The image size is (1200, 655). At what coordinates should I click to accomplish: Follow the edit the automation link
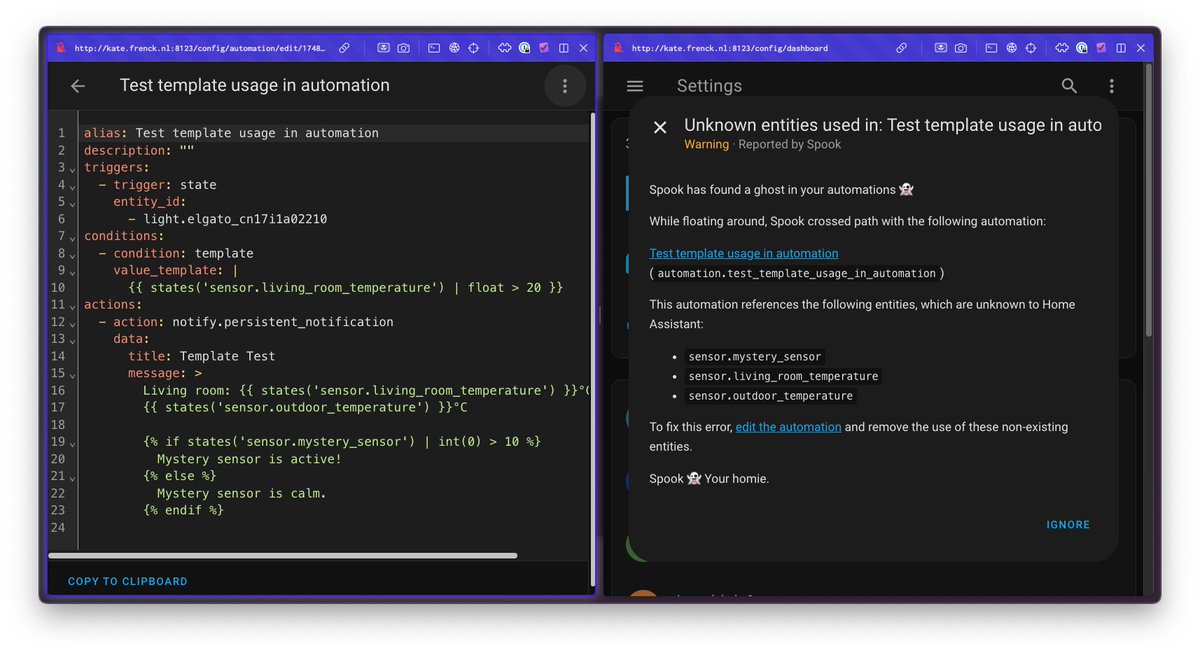(x=788, y=427)
